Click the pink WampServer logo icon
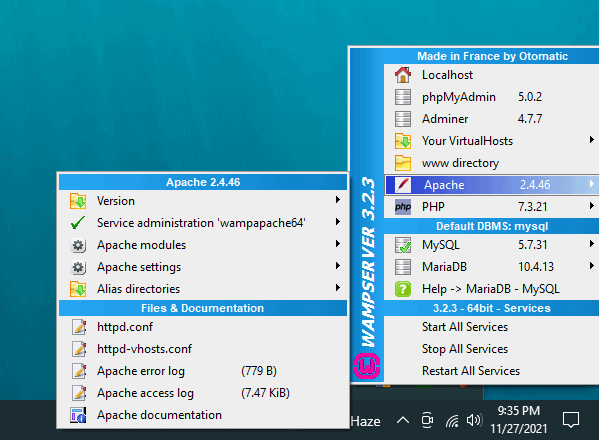This screenshot has height=440, width=599. 367,366
